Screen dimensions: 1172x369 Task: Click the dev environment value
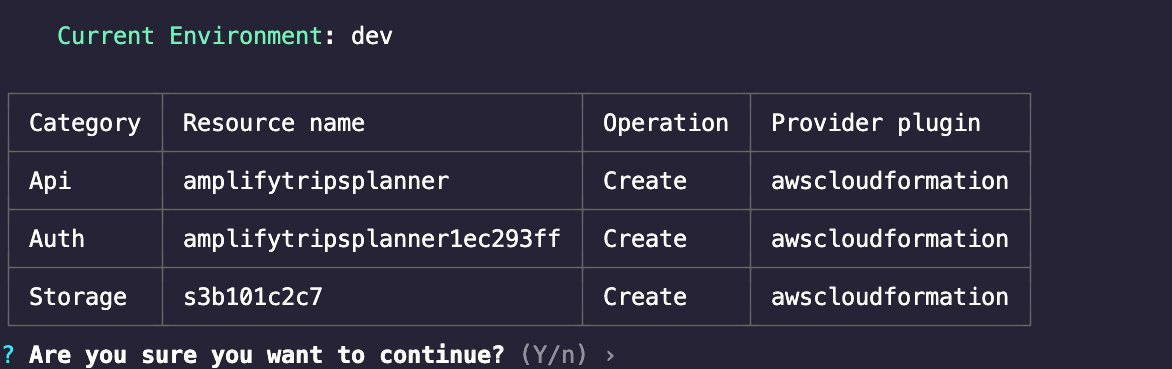(371, 36)
